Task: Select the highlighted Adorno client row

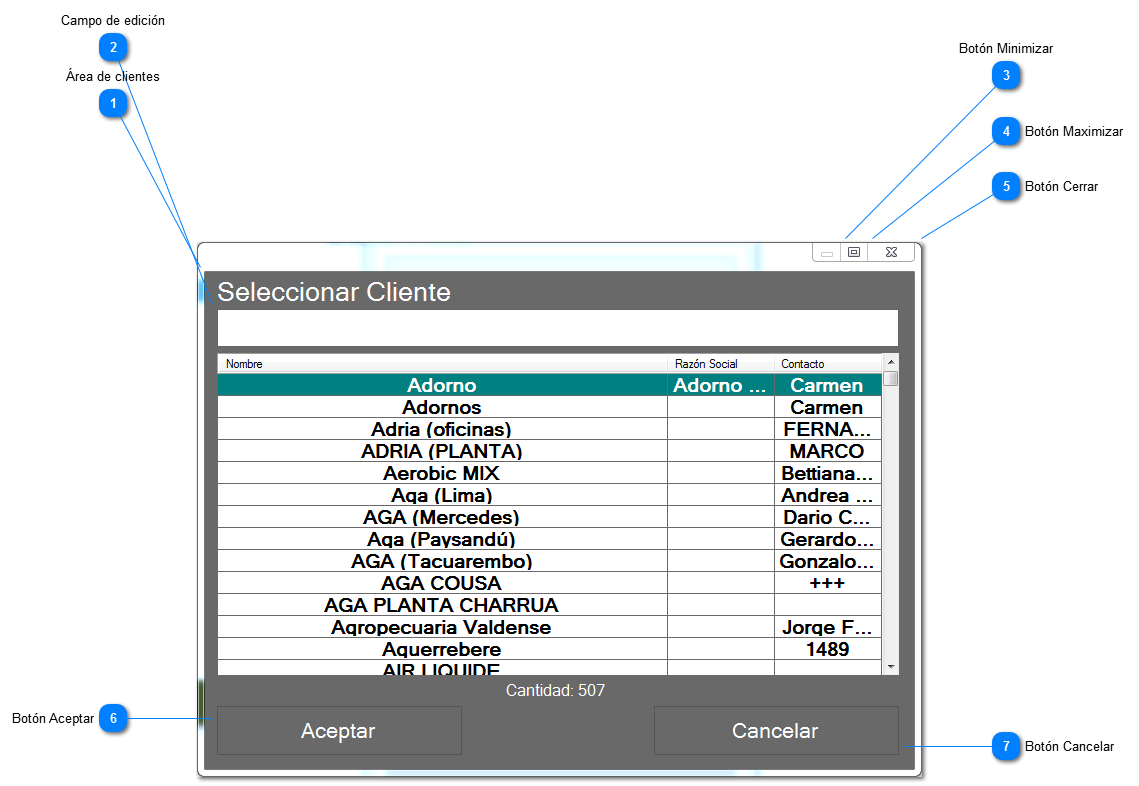Action: [x=442, y=385]
